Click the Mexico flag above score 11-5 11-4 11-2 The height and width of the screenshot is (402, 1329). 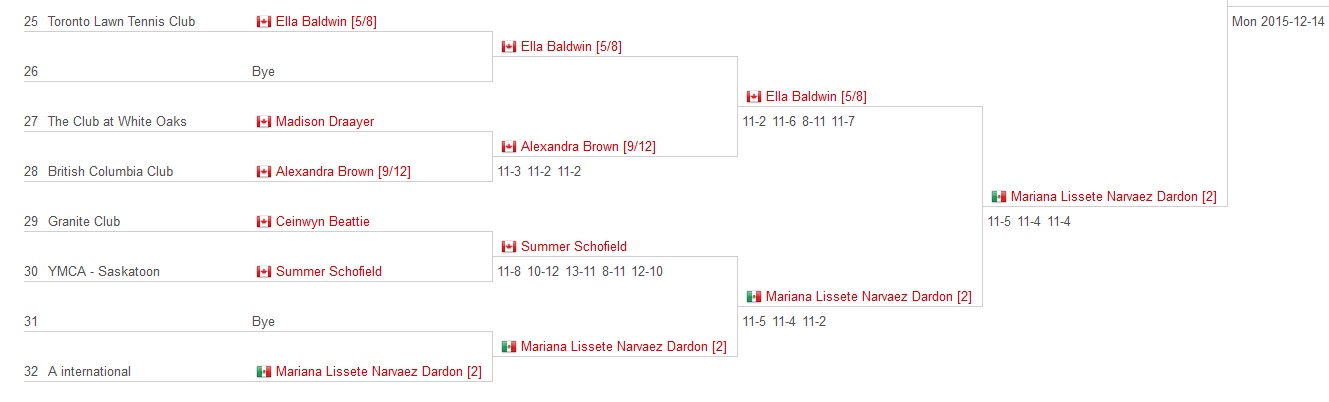pyautogui.click(x=754, y=297)
